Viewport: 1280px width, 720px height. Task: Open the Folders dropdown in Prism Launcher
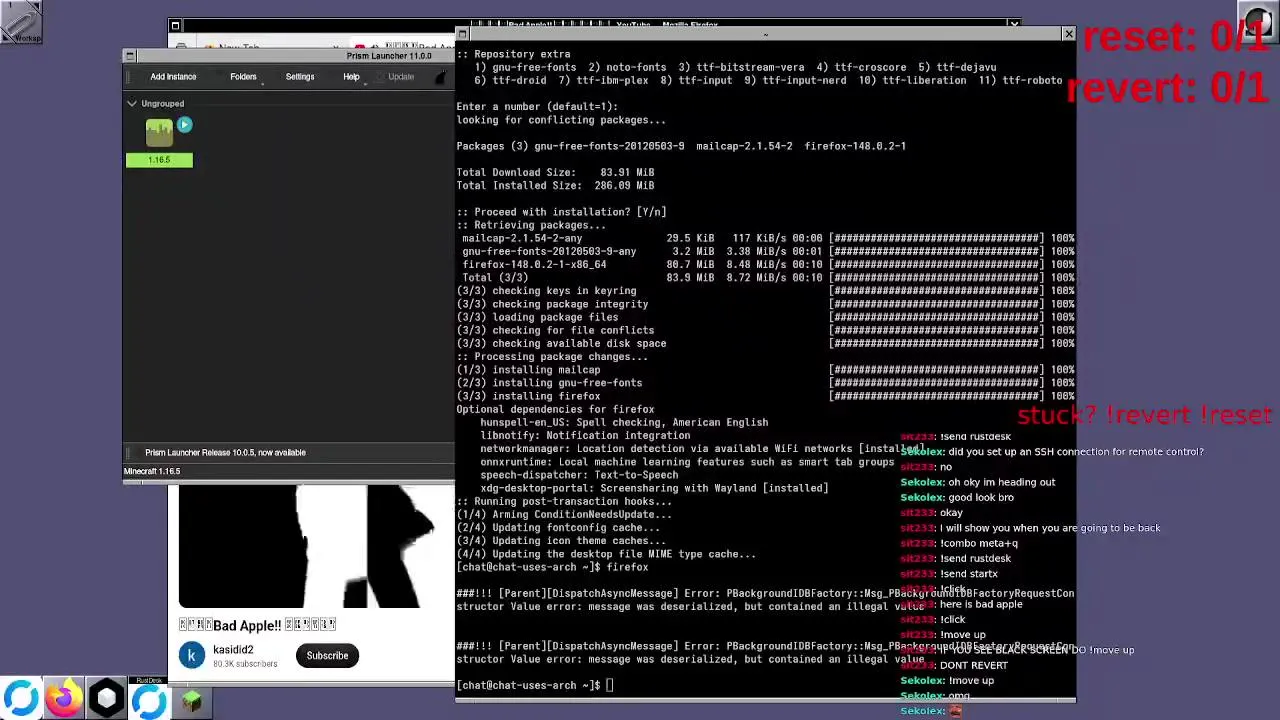tap(244, 77)
